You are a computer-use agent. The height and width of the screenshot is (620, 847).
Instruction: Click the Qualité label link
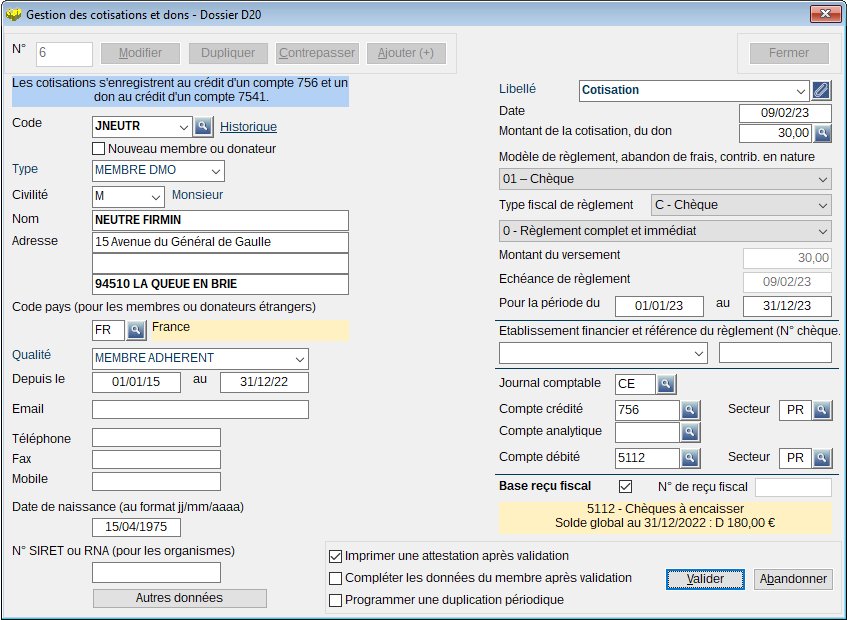(x=31, y=355)
